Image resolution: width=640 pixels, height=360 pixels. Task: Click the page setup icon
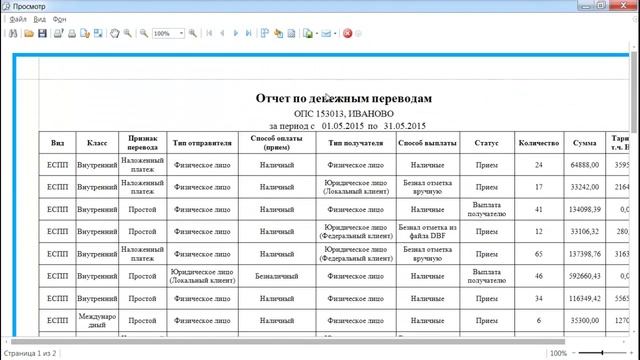85,33
